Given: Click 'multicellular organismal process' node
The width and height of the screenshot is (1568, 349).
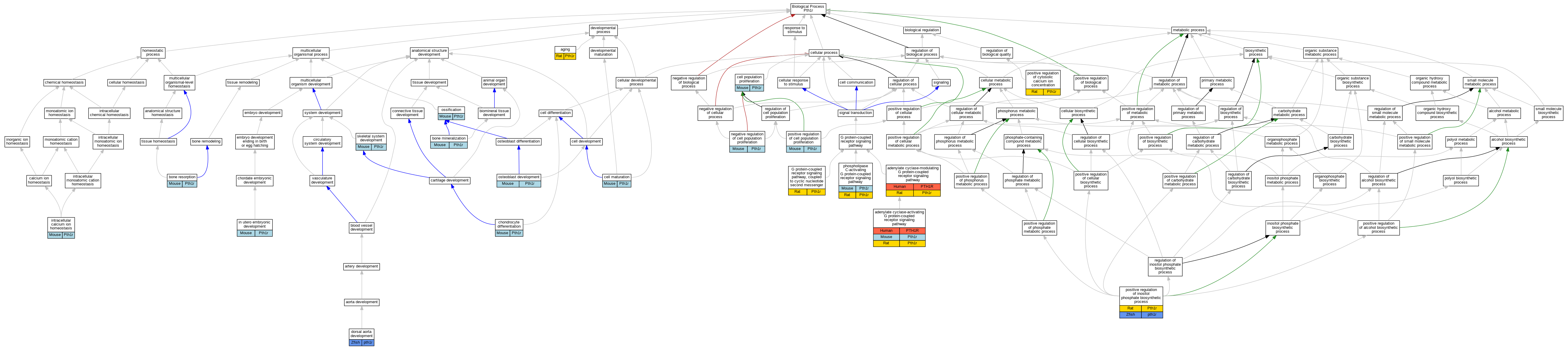Looking at the screenshot, I should pyautogui.click(x=311, y=52).
